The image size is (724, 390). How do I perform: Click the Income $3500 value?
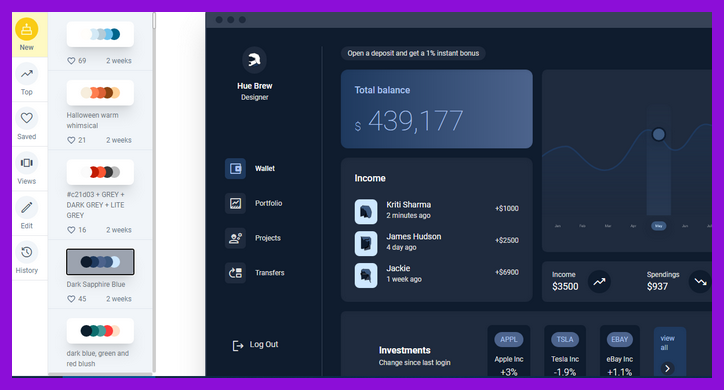coord(565,287)
